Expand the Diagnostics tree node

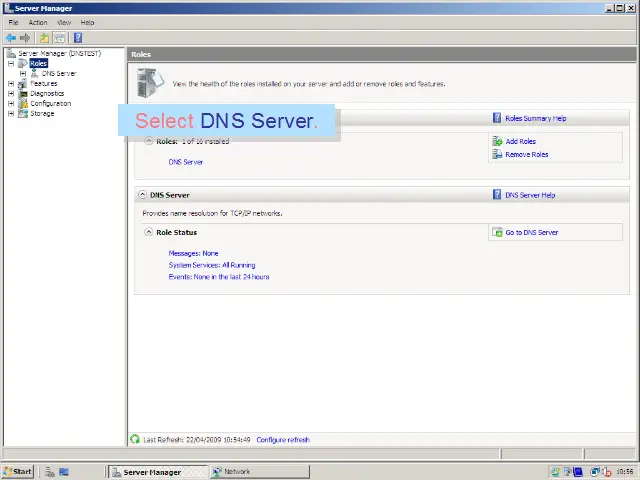(x=11, y=93)
